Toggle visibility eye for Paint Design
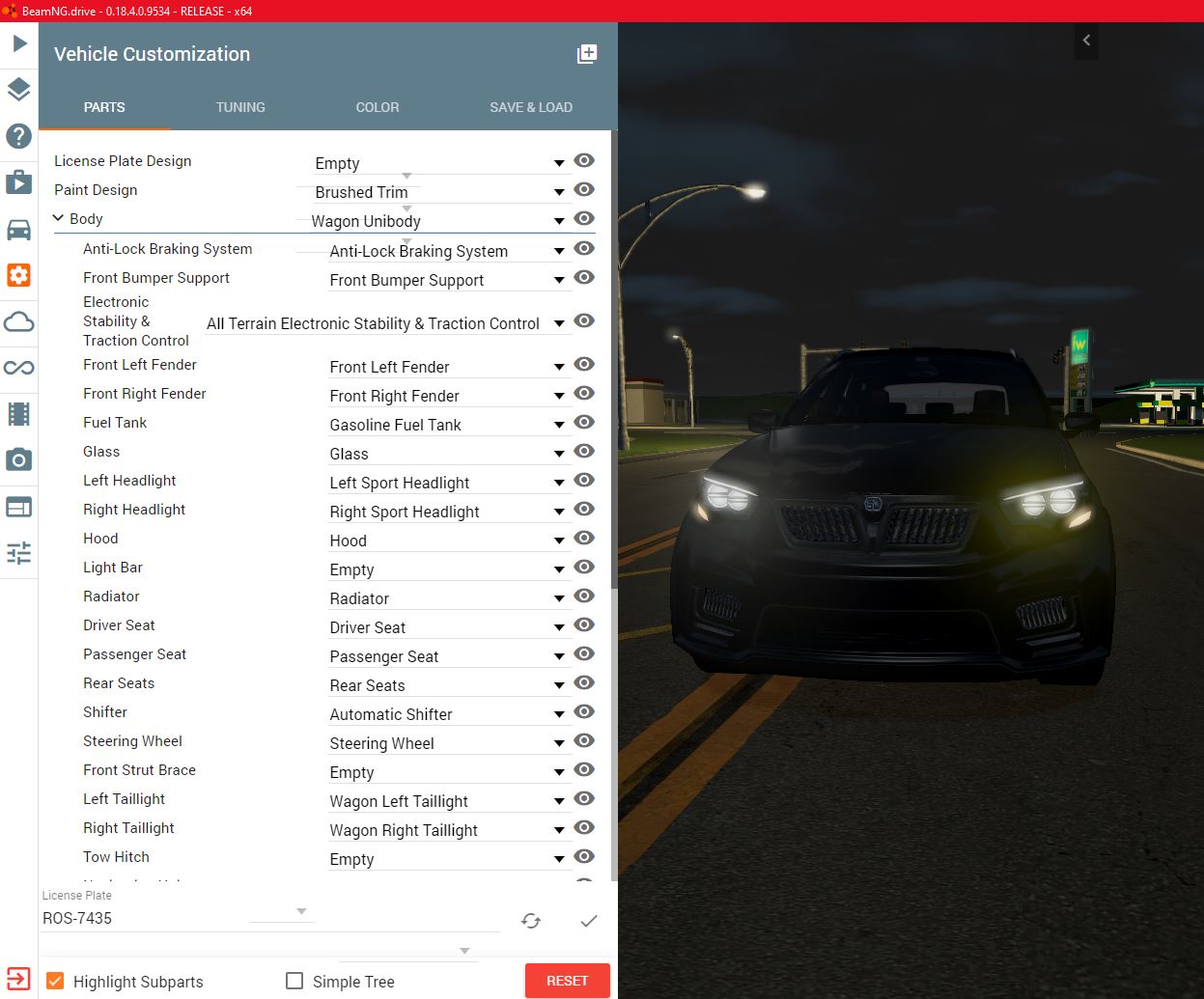This screenshot has width=1204, height=999. pyautogui.click(x=584, y=190)
